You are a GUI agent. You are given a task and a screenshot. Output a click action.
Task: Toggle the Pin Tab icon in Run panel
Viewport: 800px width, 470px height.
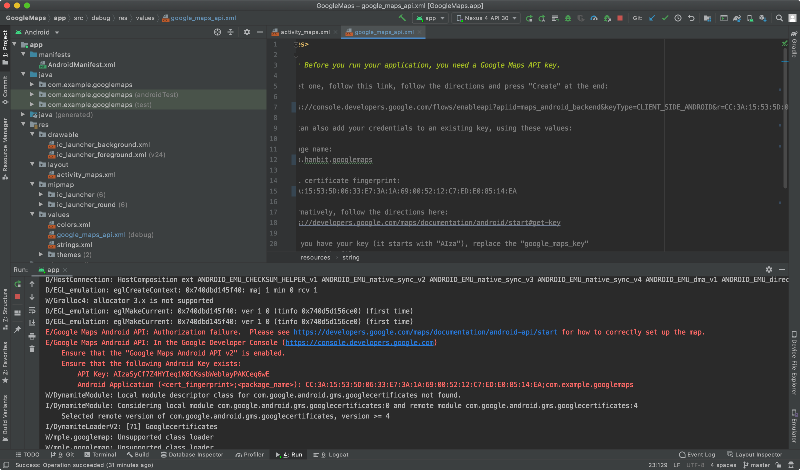(x=18, y=330)
